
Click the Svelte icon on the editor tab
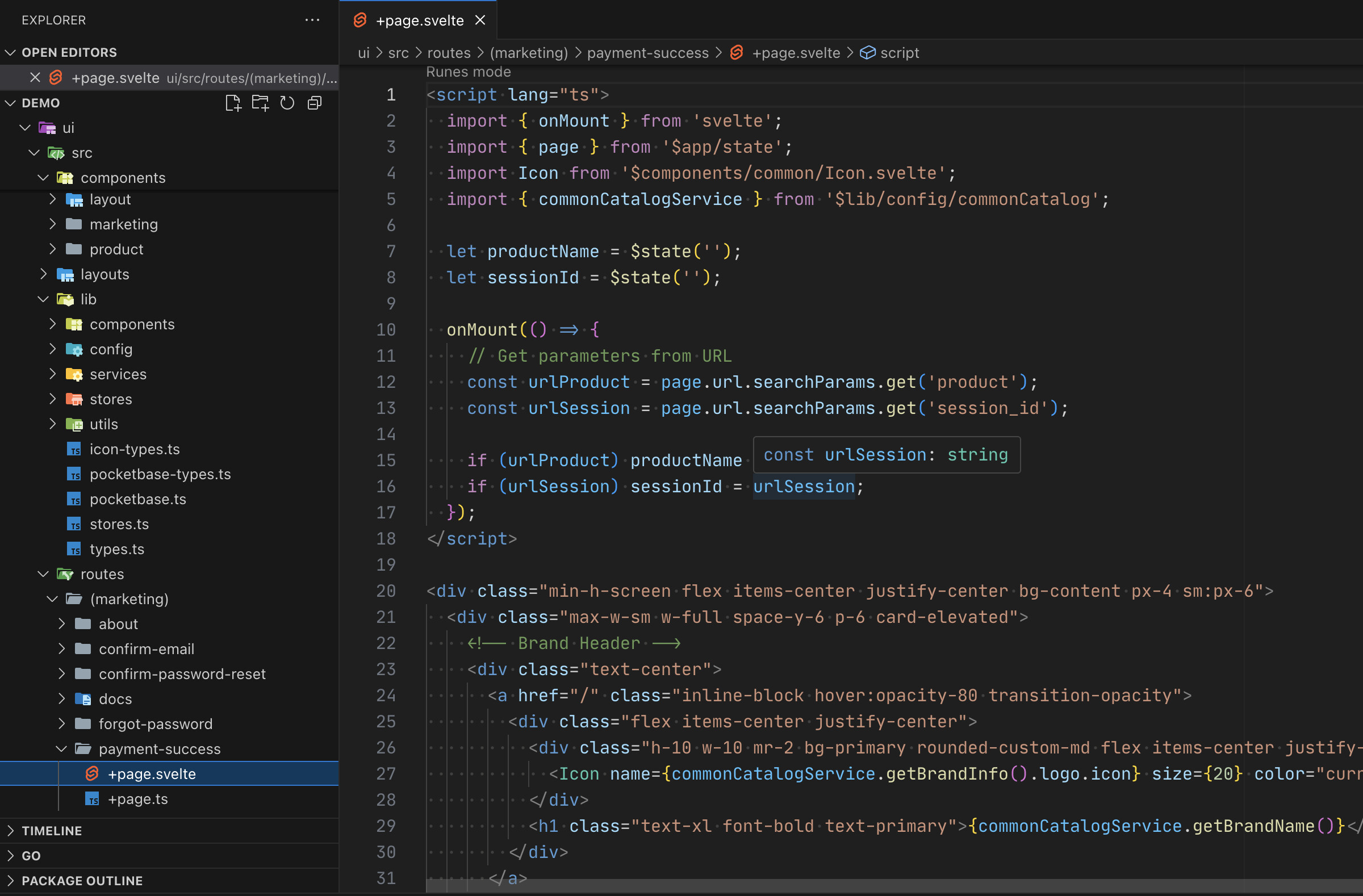coord(359,20)
